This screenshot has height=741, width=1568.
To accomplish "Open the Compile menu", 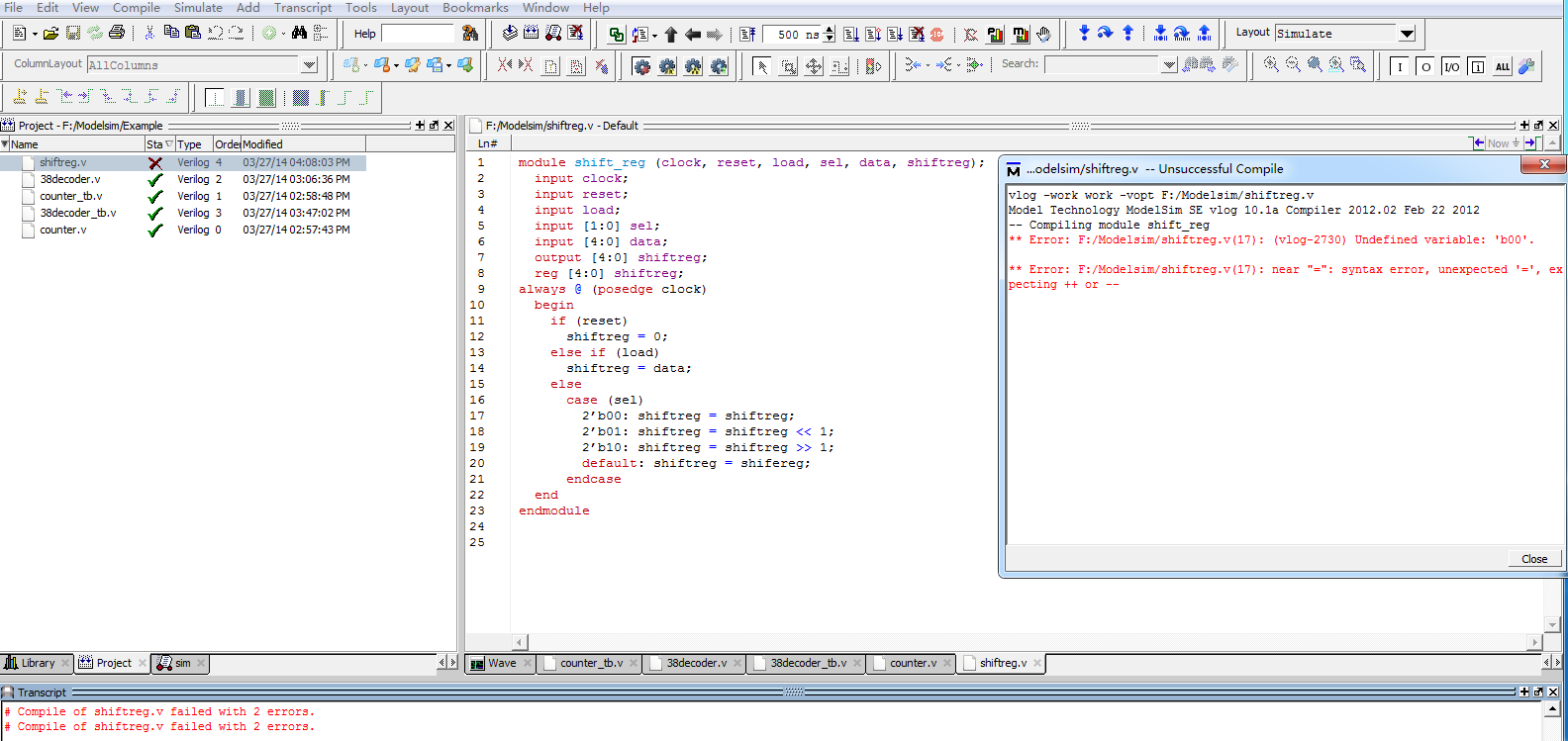I will point(136,8).
